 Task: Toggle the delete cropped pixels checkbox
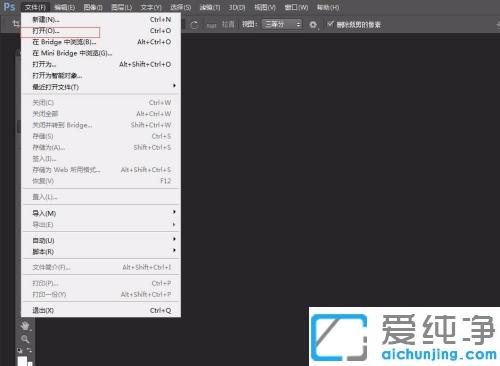tap(330, 24)
